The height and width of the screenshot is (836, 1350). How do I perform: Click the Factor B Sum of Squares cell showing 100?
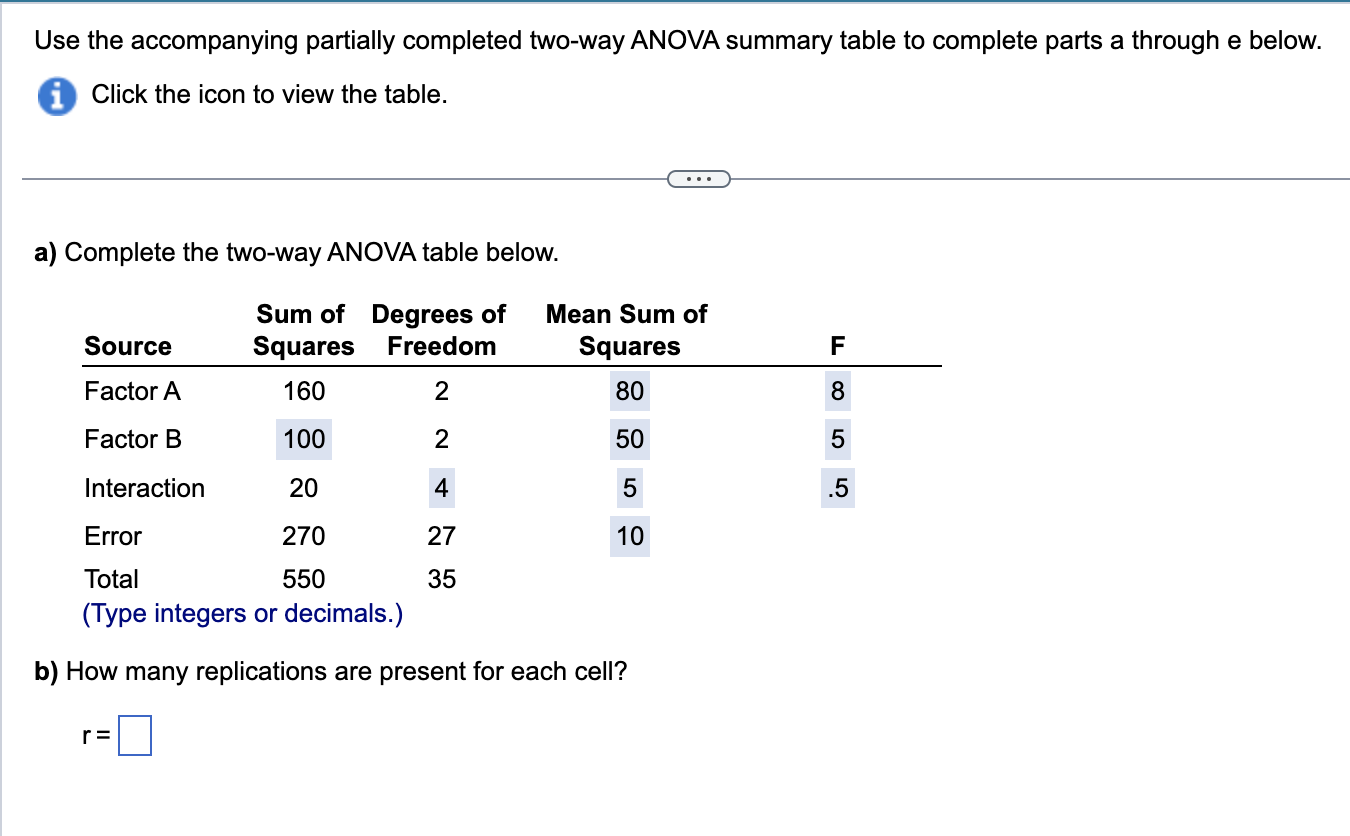pyautogui.click(x=303, y=439)
